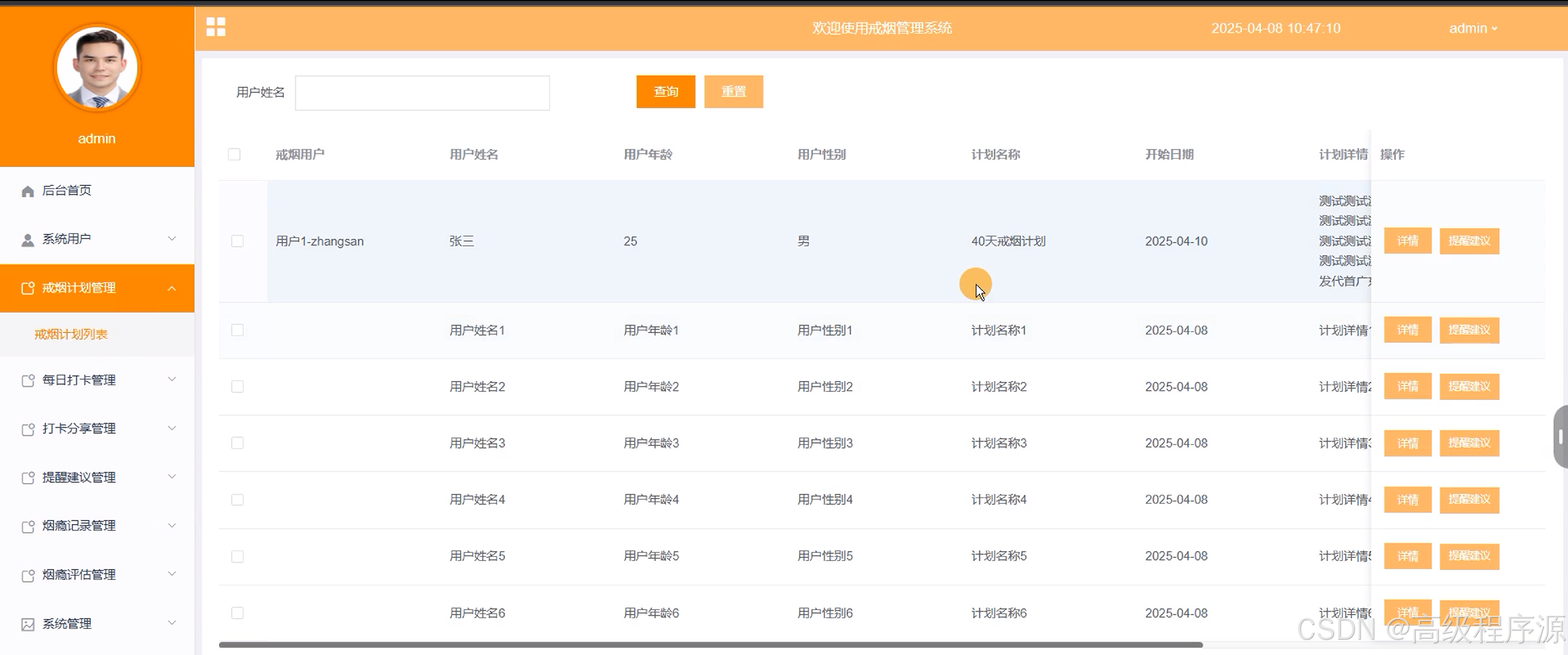
Task: Click the icon beside 烟瘾记录管理
Action: (28, 527)
